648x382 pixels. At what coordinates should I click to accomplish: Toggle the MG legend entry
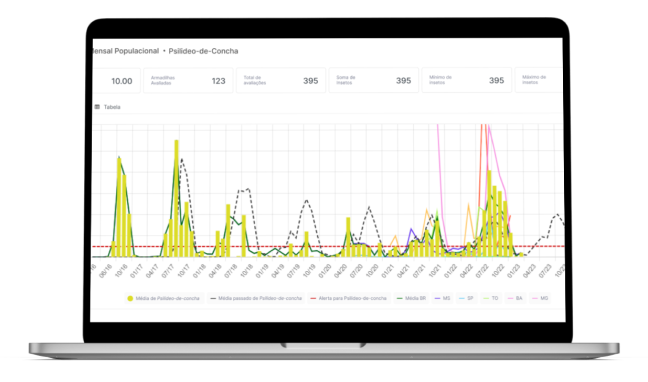pos(541,298)
